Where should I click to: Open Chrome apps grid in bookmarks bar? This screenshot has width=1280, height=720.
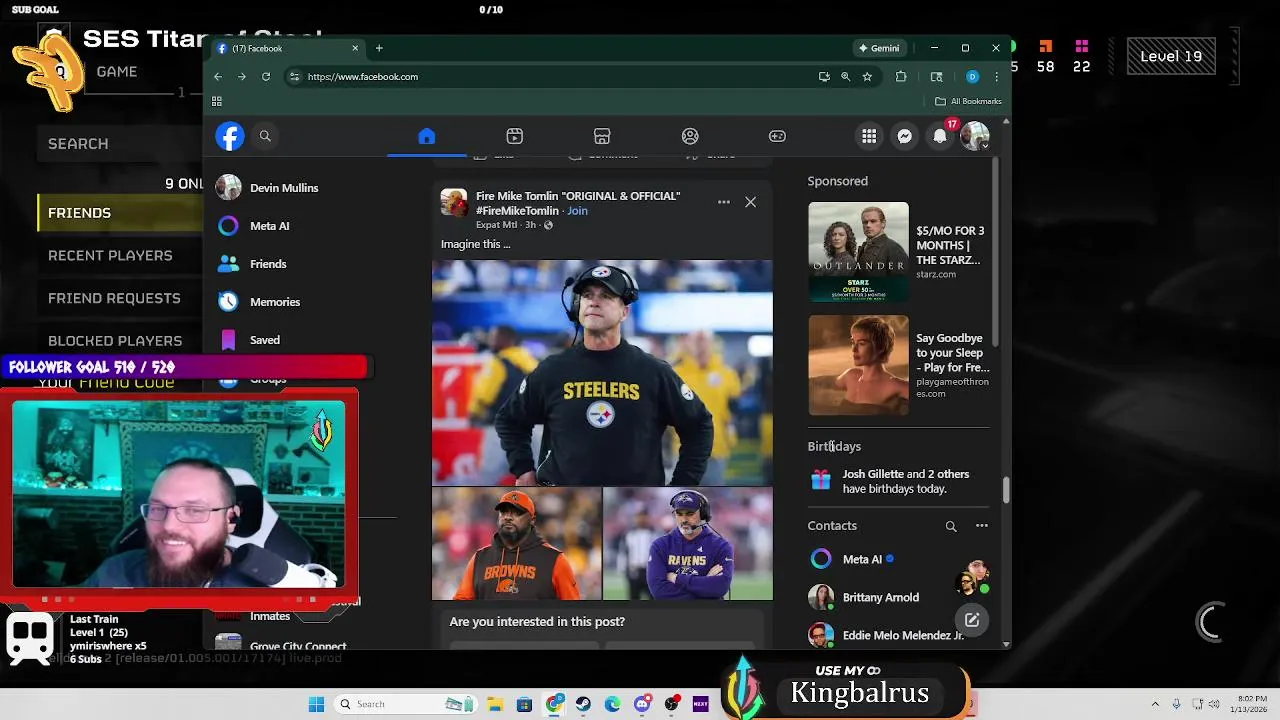[x=217, y=101]
